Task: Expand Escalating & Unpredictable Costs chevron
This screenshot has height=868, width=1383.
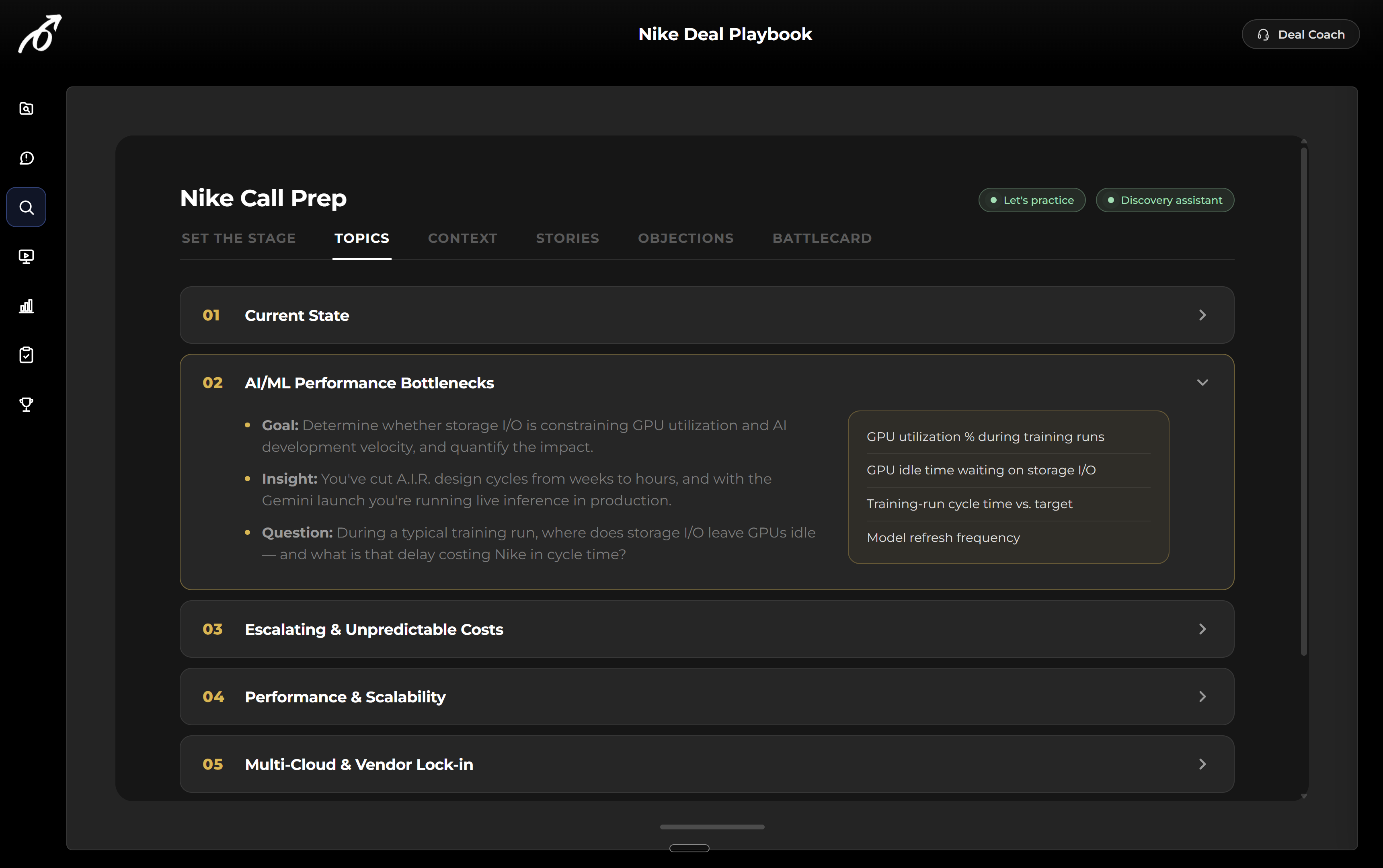Action: [1202, 629]
